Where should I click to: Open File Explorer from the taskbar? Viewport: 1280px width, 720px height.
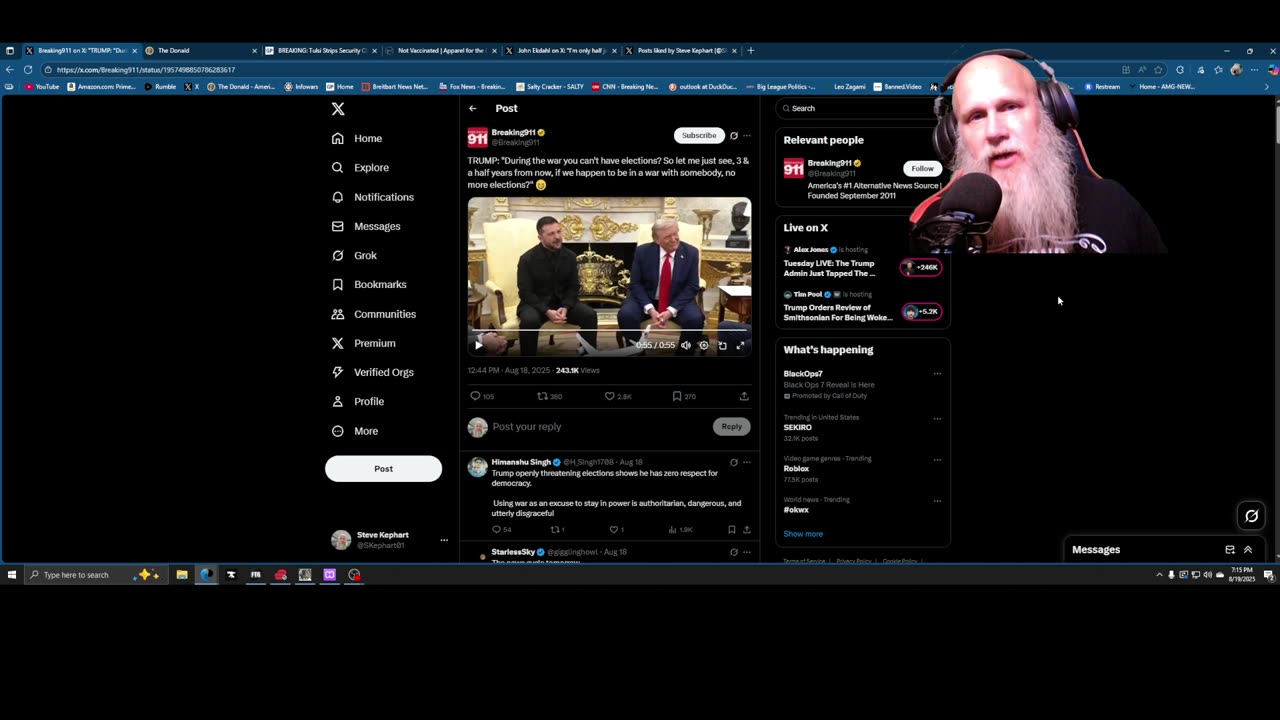pyautogui.click(x=182, y=575)
